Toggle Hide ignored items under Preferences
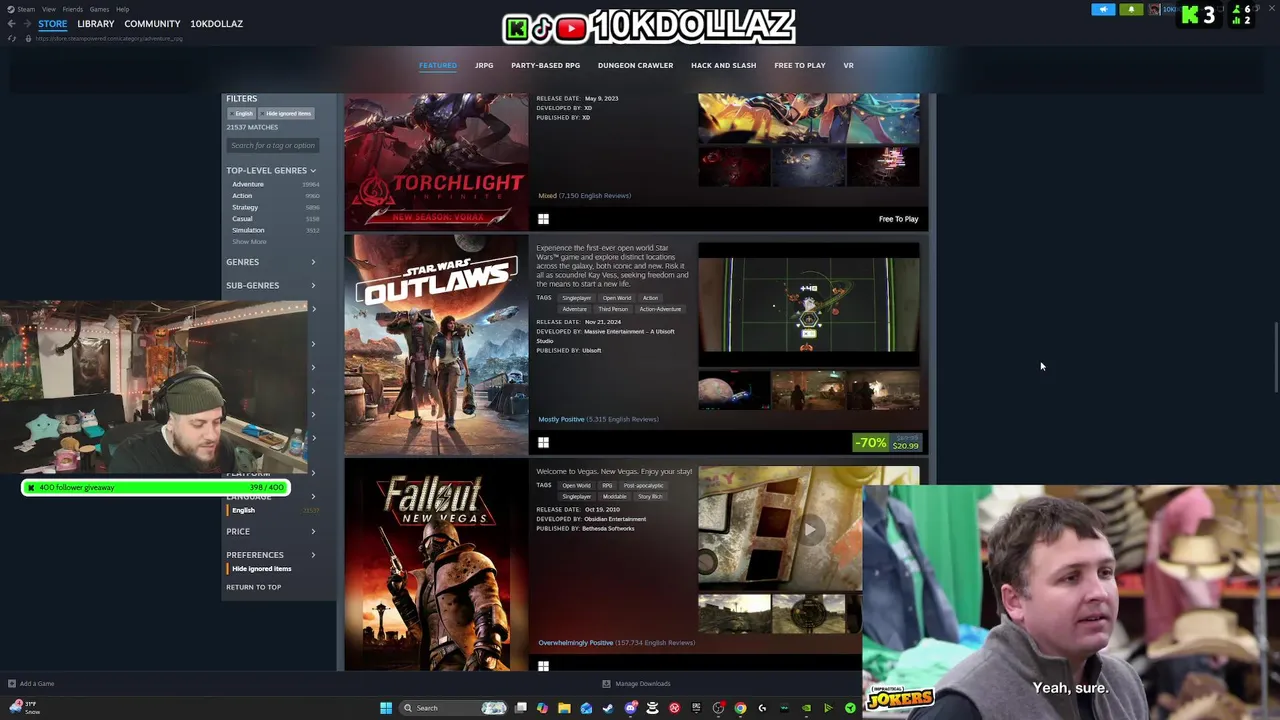This screenshot has height=720, width=1280. click(261, 569)
